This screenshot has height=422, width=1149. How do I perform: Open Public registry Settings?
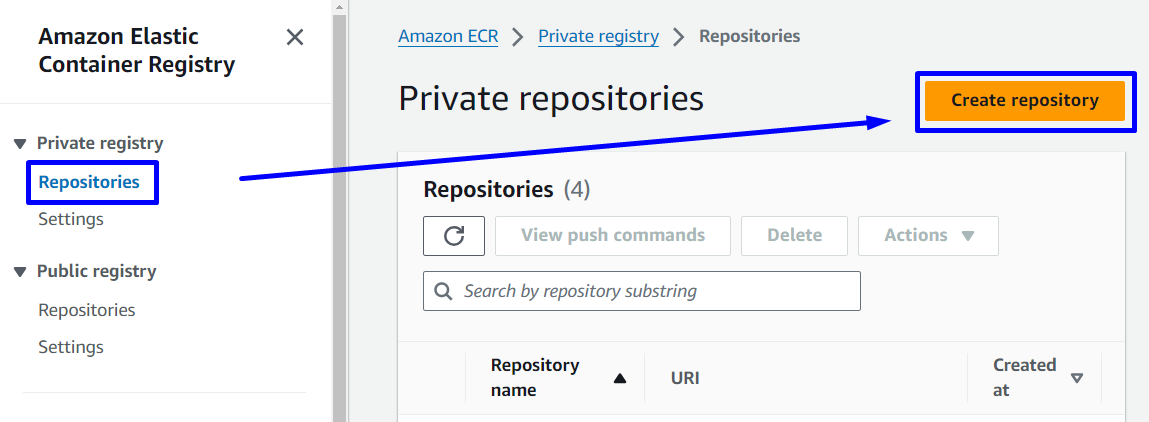[71, 347]
